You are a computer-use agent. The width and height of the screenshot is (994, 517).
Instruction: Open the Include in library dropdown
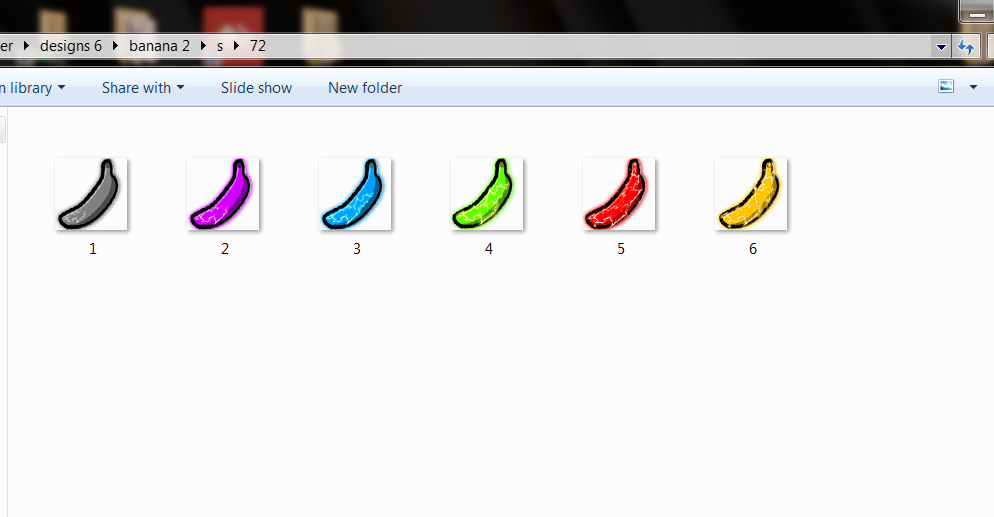(32, 88)
